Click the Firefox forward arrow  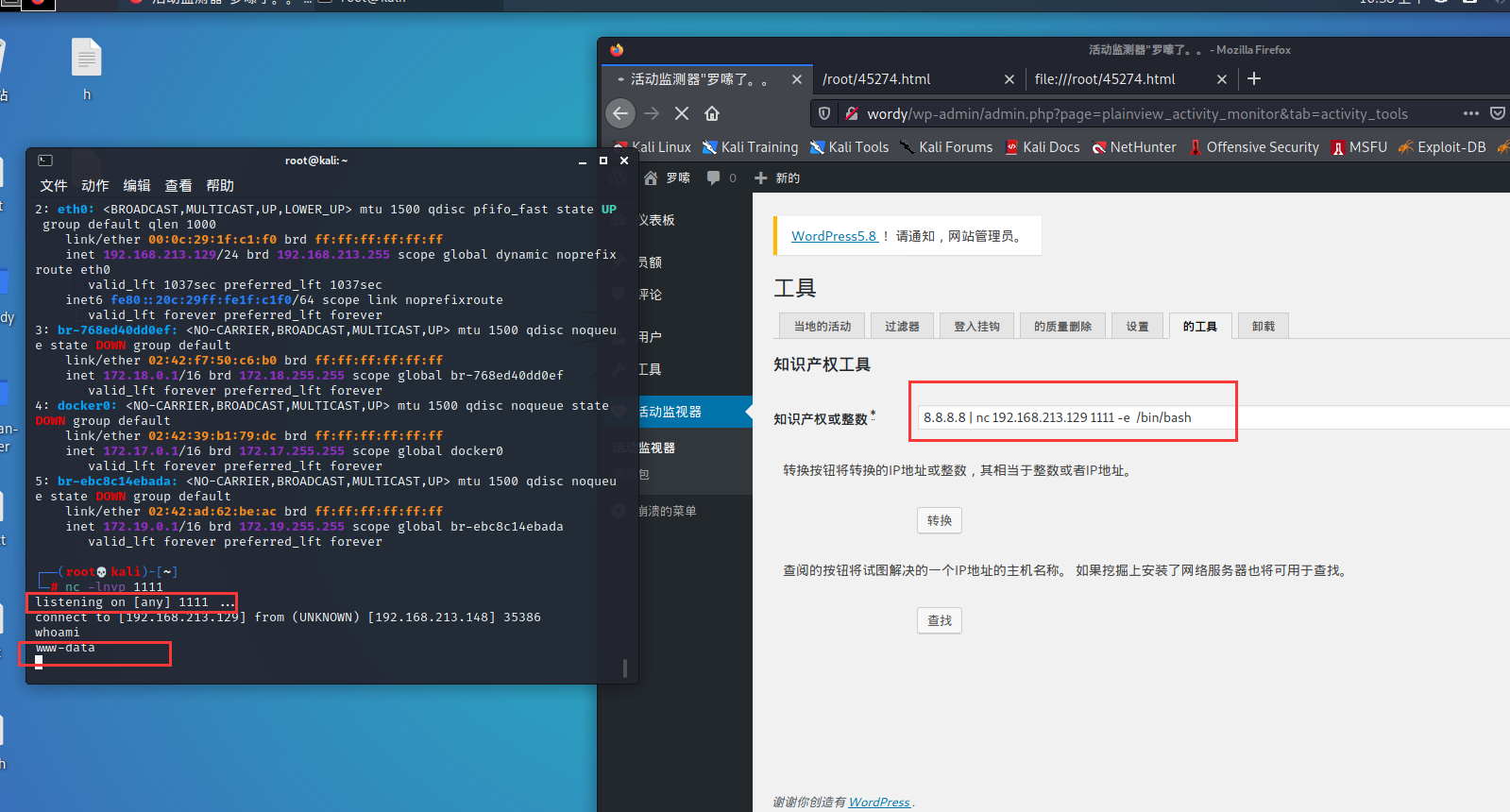pos(652,113)
